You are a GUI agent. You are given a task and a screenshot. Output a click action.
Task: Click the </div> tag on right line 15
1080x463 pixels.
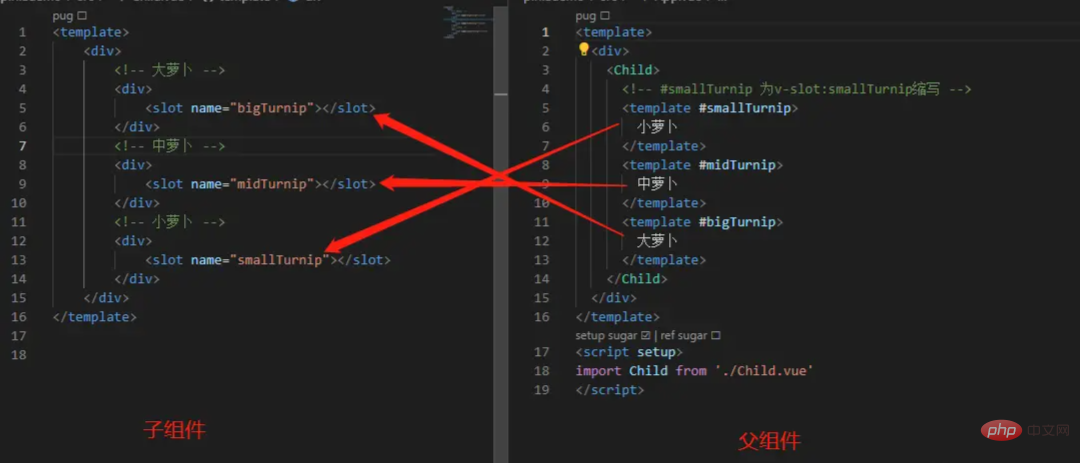tap(614, 298)
